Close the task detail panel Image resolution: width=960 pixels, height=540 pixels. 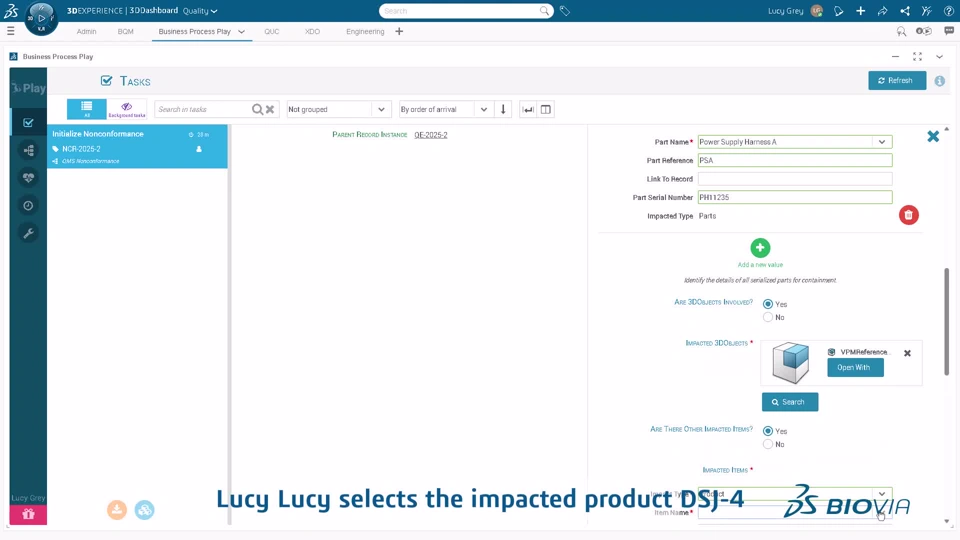tap(933, 136)
